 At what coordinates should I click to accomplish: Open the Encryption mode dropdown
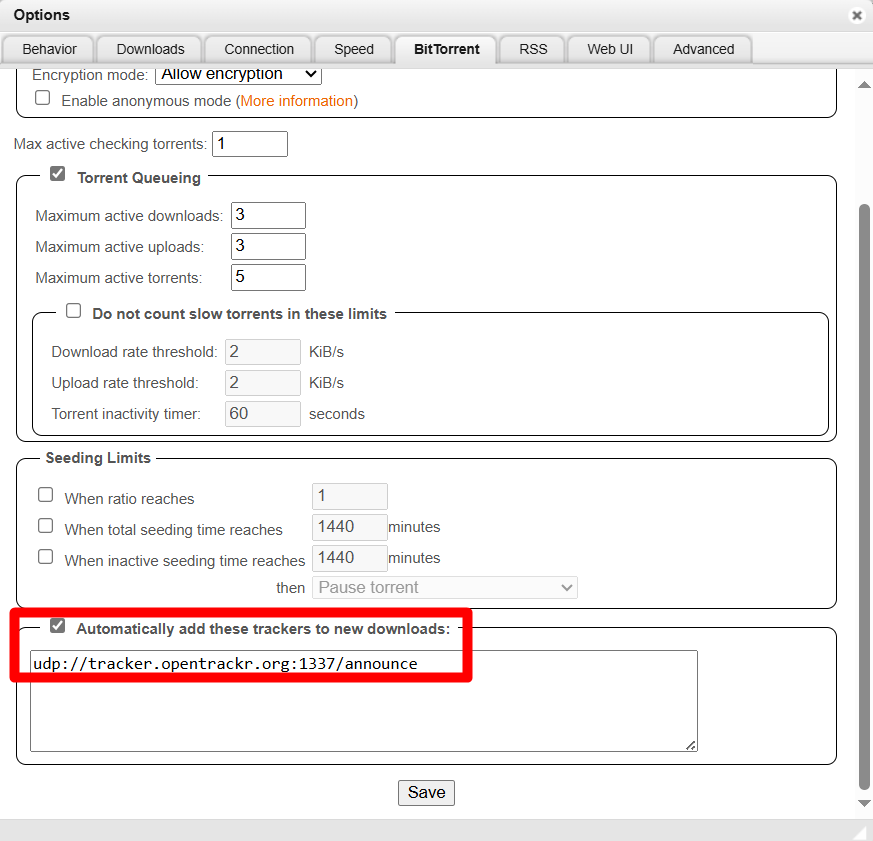coord(238,75)
